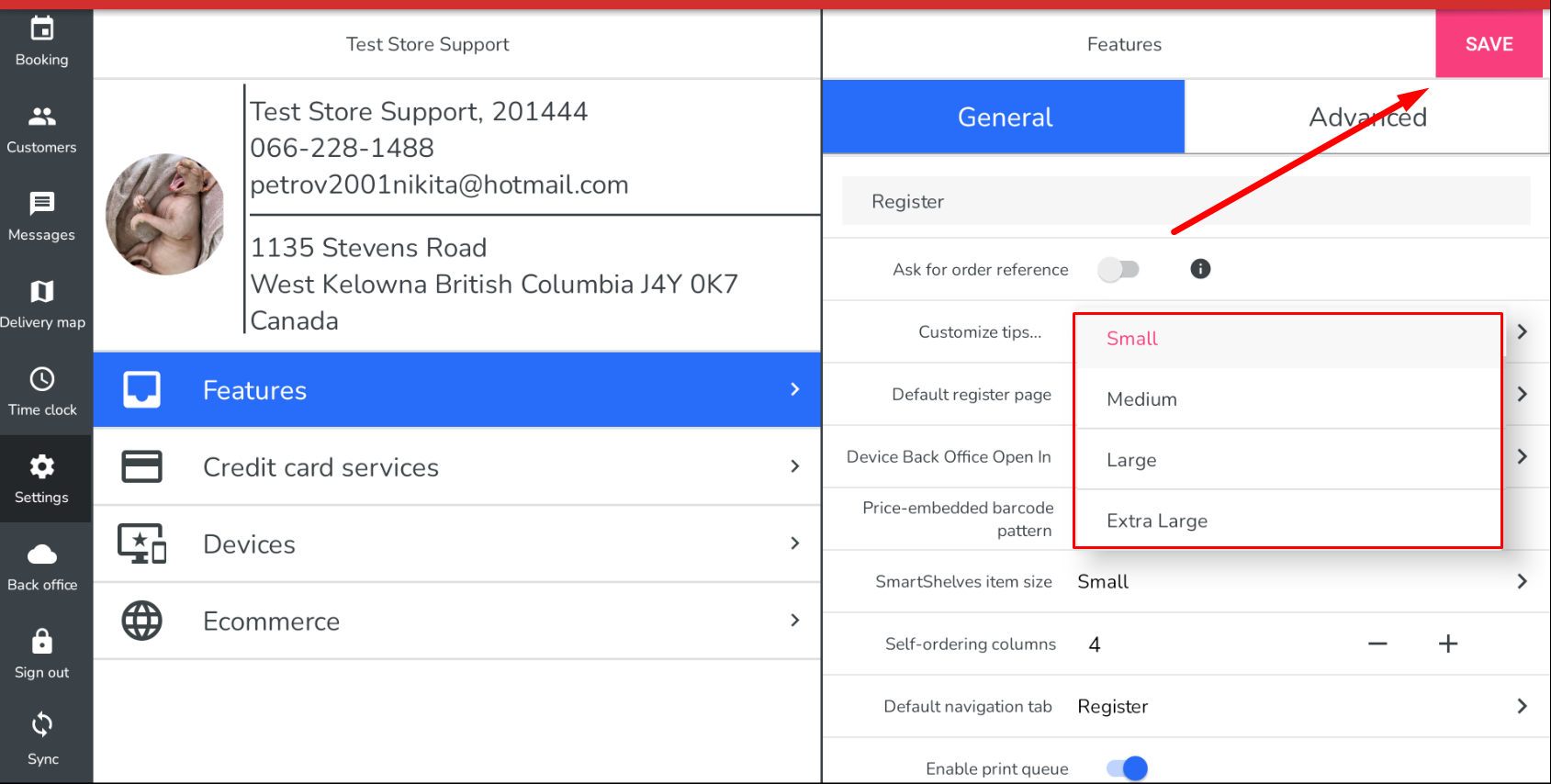Switch to the Advanced tab

(1366, 118)
